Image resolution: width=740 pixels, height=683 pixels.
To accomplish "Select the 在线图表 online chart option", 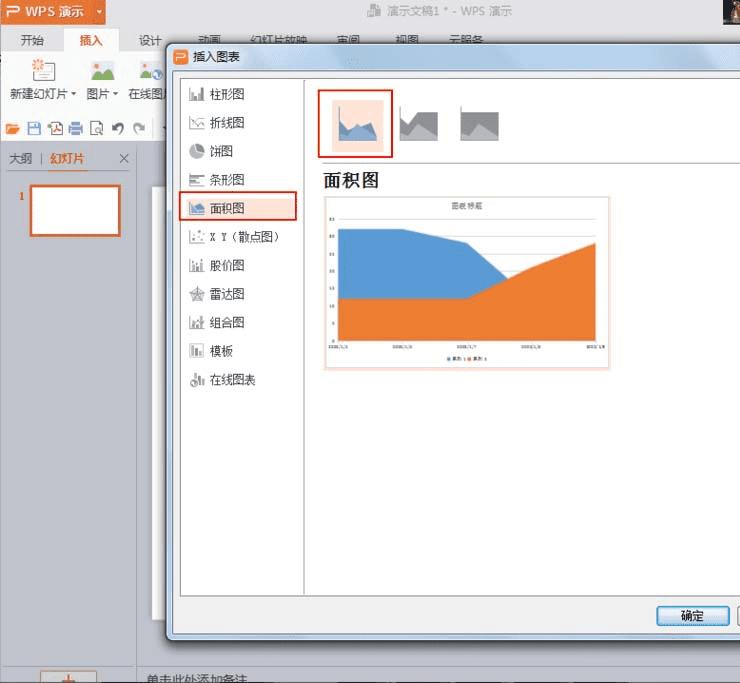I will (223, 379).
